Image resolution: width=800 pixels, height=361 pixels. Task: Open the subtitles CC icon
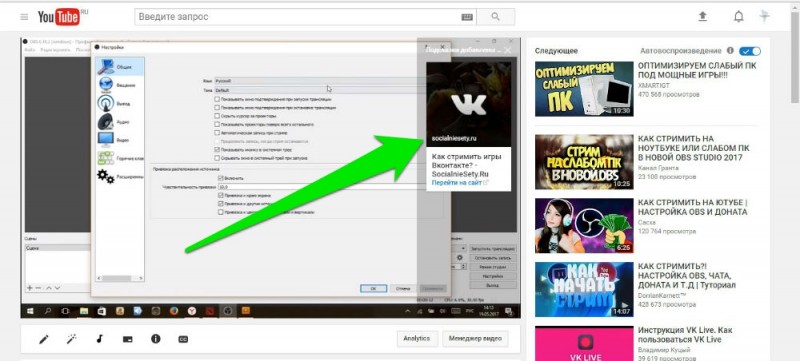click(183, 339)
